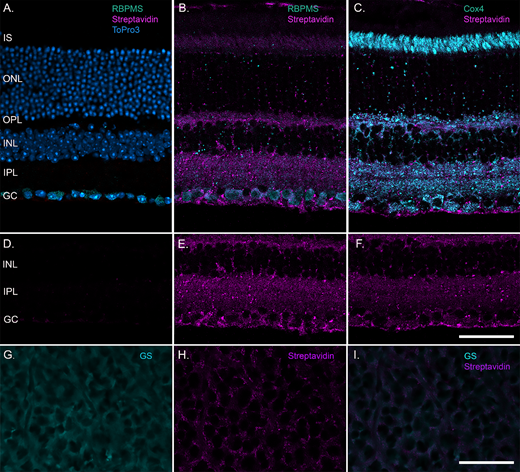Viewport: 520px width, 472px height.
Task: Select the ONL layer label in panel A
Action: pyautogui.click(x=12, y=79)
